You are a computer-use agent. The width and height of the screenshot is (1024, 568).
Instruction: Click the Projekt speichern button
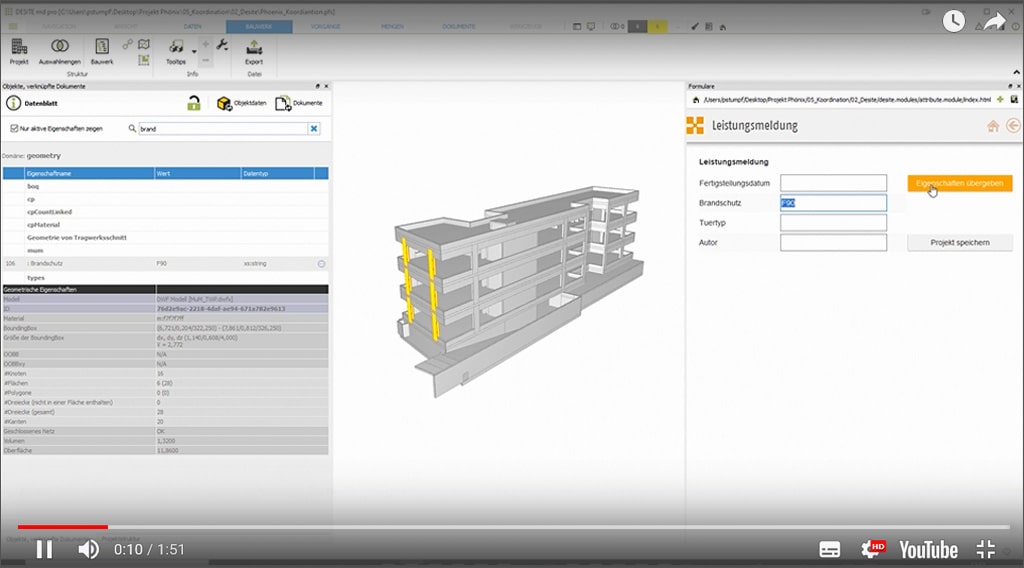click(x=959, y=242)
